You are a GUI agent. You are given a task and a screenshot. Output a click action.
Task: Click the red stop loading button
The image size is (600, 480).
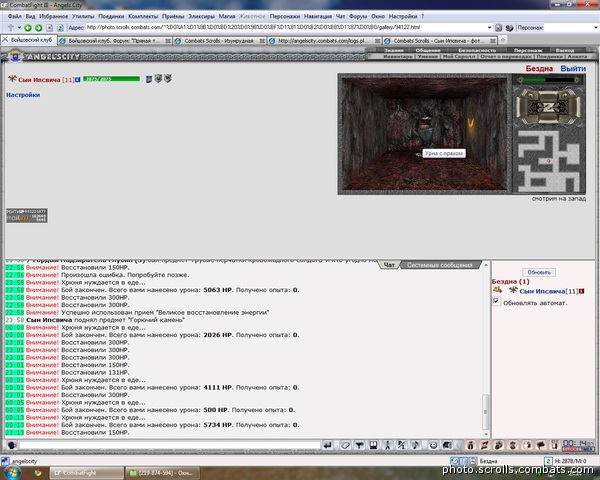coord(49,28)
